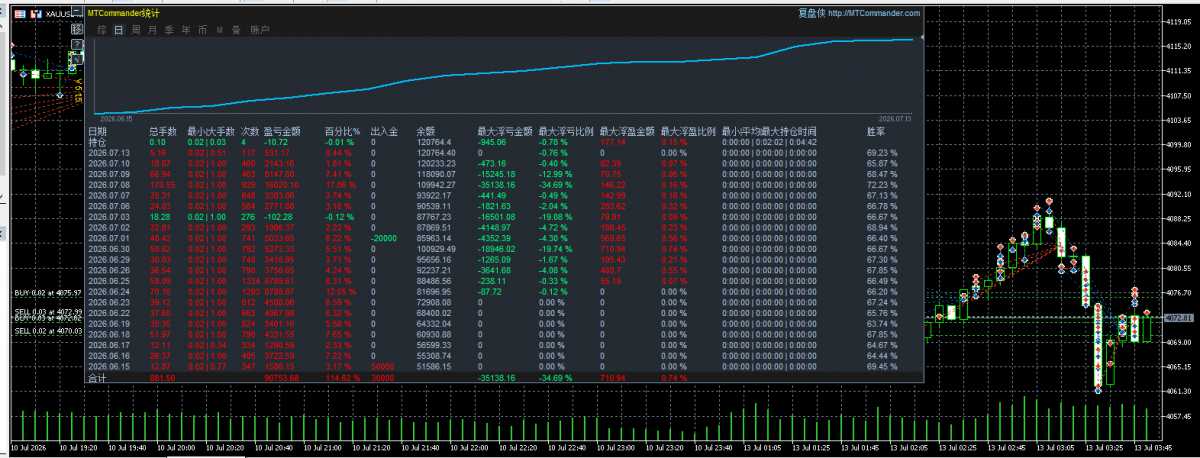This screenshot has height=458, width=1200.
Task: Click the 盈亏金额 column header
Action: click(282, 131)
